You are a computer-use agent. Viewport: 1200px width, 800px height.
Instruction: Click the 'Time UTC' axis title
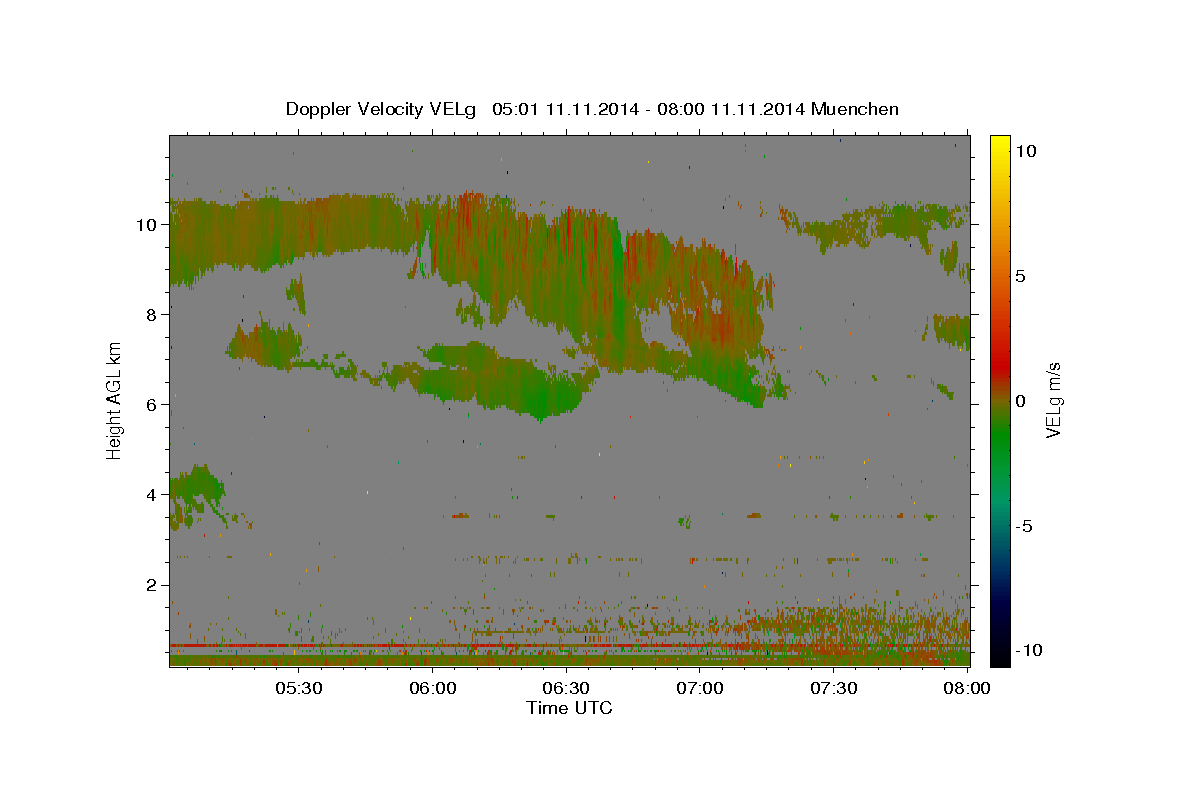pyautogui.click(x=569, y=708)
